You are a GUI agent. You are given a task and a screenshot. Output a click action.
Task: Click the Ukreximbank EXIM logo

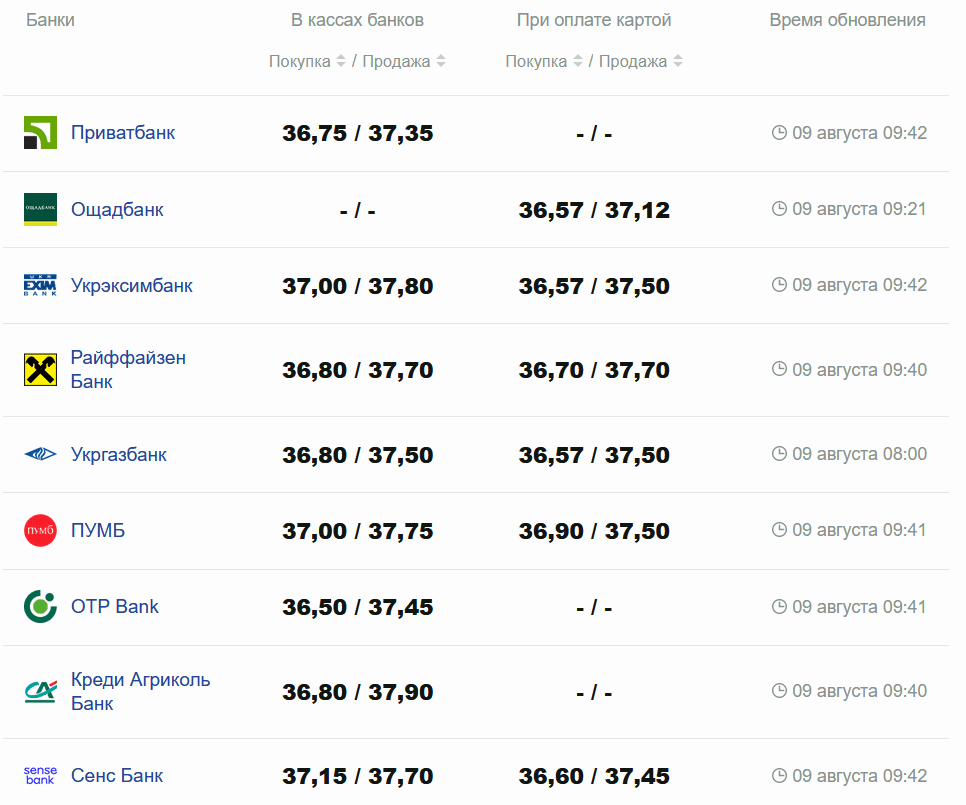pyautogui.click(x=40, y=286)
